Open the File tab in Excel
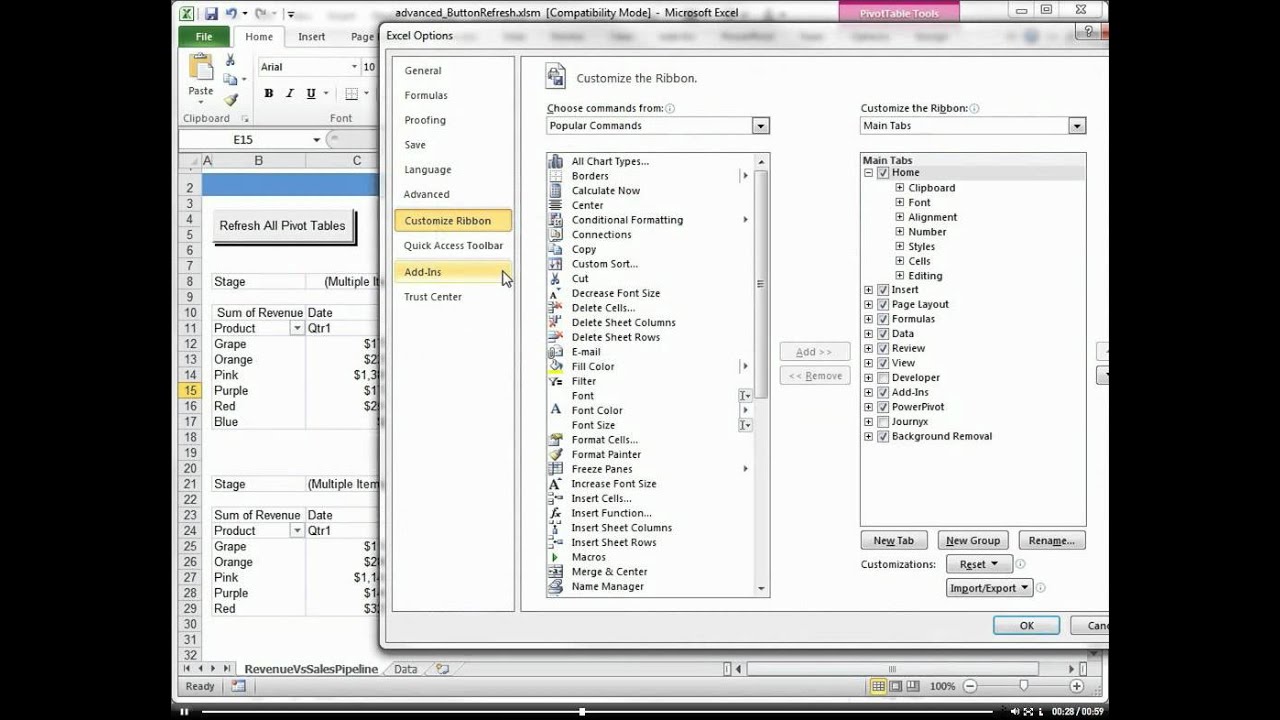Screen dimensions: 1280x720 click(204, 37)
